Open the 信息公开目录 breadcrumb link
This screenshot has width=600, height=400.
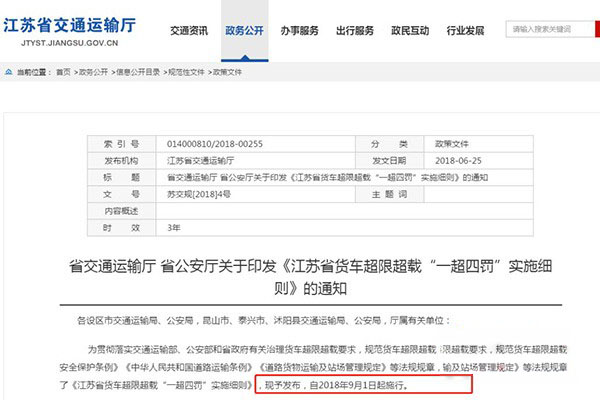click(x=137, y=73)
